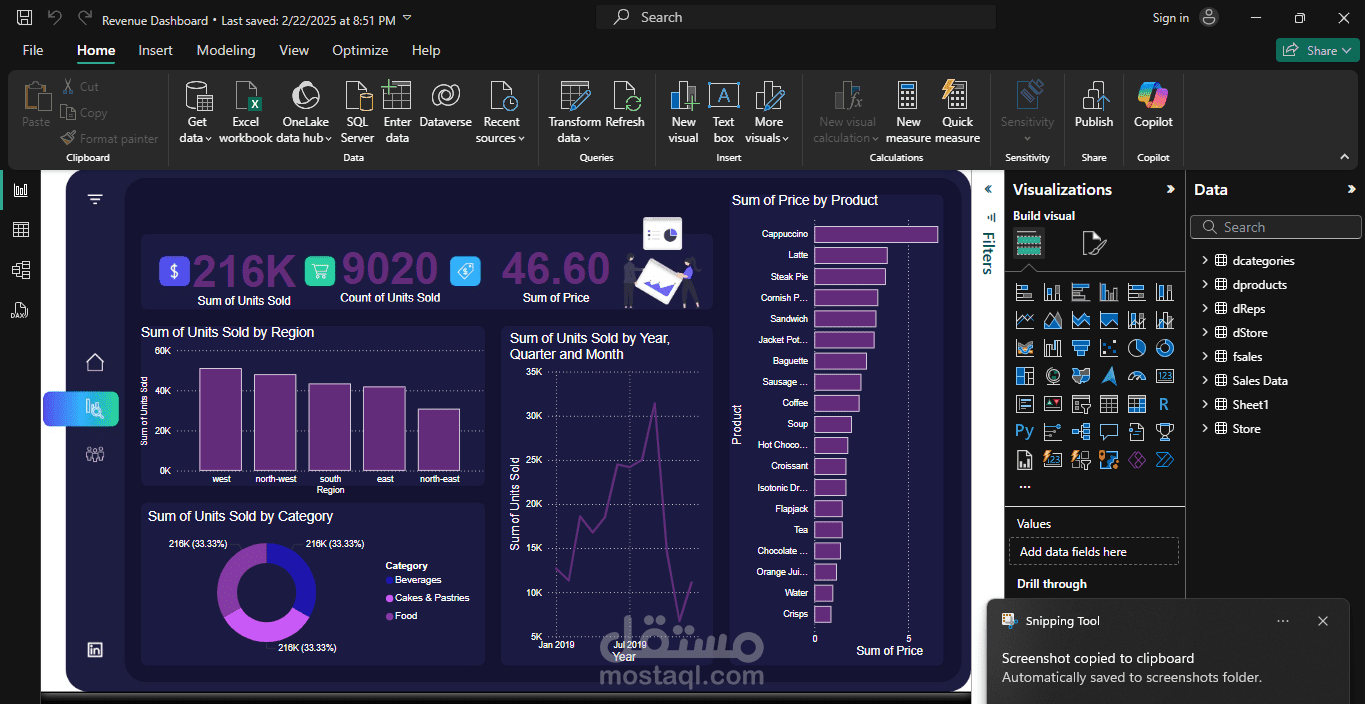Viewport: 1365px width, 704px height.
Task: Open the Insert tab
Action: pos(155,50)
